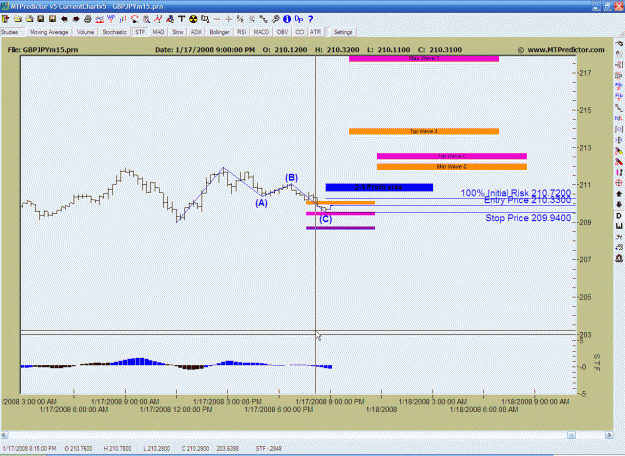
Task: Toggle the MACD study button
Action: [x=261, y=32]
